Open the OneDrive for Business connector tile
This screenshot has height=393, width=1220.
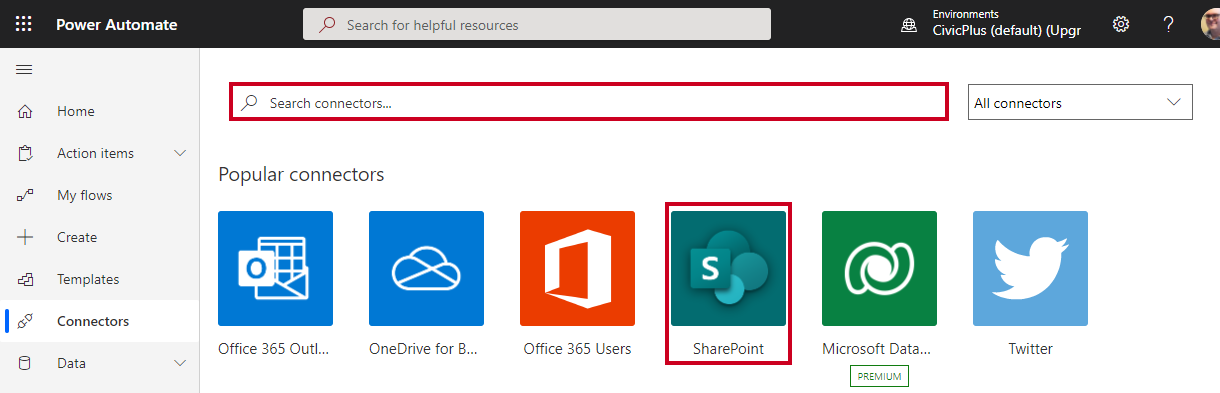426,268
